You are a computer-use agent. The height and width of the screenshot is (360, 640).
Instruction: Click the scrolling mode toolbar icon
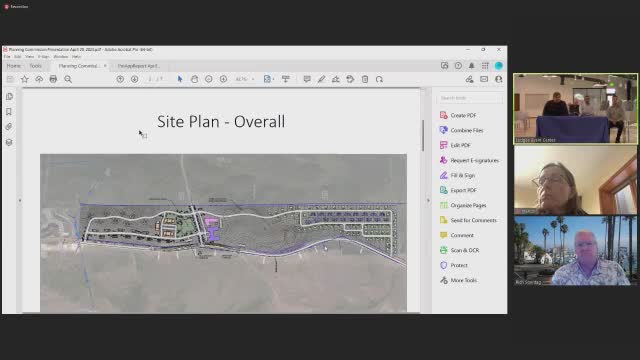click(x=286, y=79)
